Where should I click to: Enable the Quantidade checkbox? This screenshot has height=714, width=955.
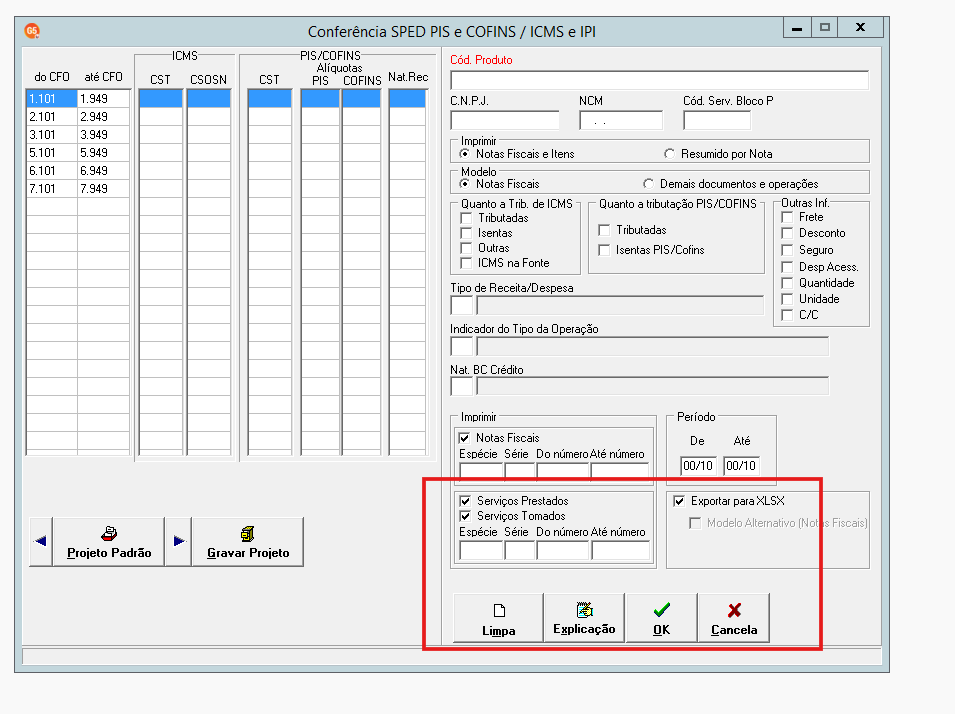[787, 283]
